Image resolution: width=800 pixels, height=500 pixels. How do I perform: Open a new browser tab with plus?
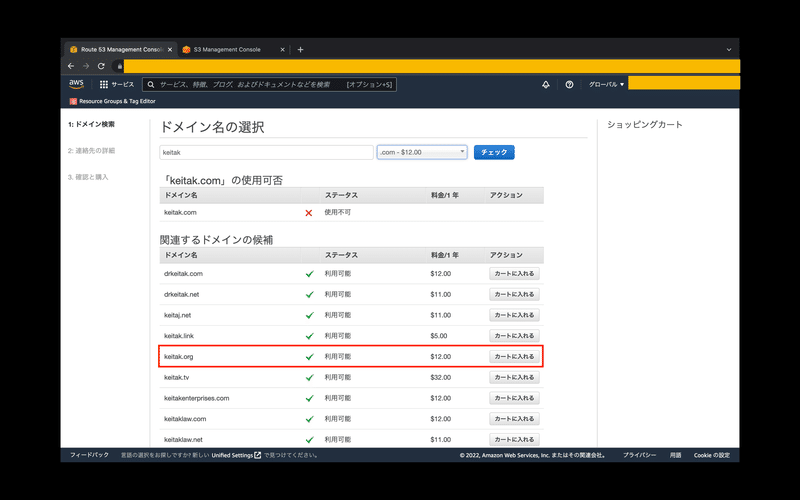point(300,49)
